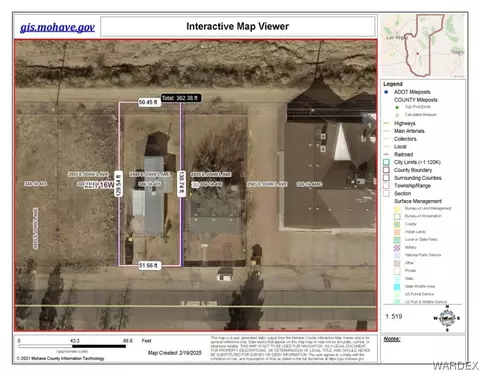Viewport: 480px width, 376px height.
Task: Click the Railroad line symbol in legend
Action: [x=387, y=154]
